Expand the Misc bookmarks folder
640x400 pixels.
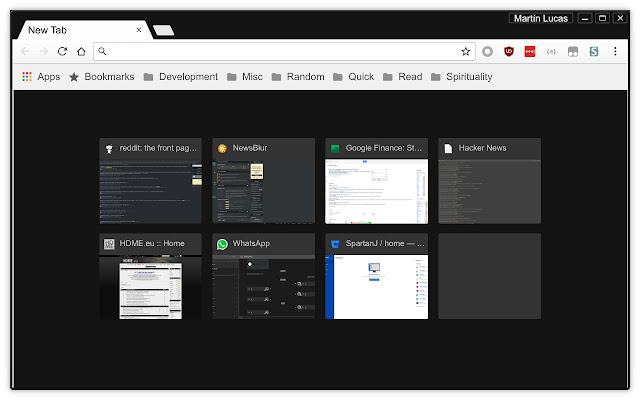point(245,77)
